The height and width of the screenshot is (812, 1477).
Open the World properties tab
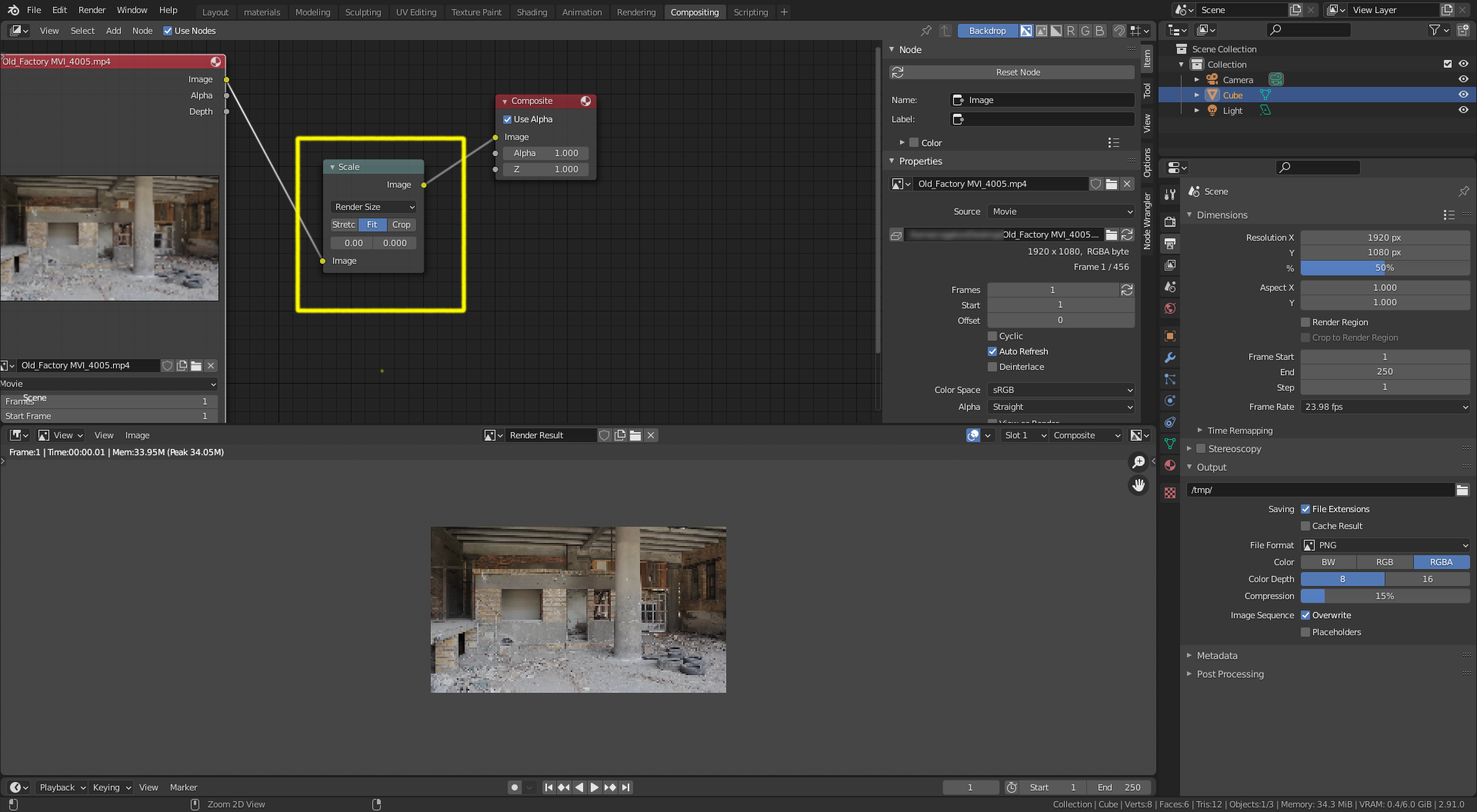tap(1170, 308)
